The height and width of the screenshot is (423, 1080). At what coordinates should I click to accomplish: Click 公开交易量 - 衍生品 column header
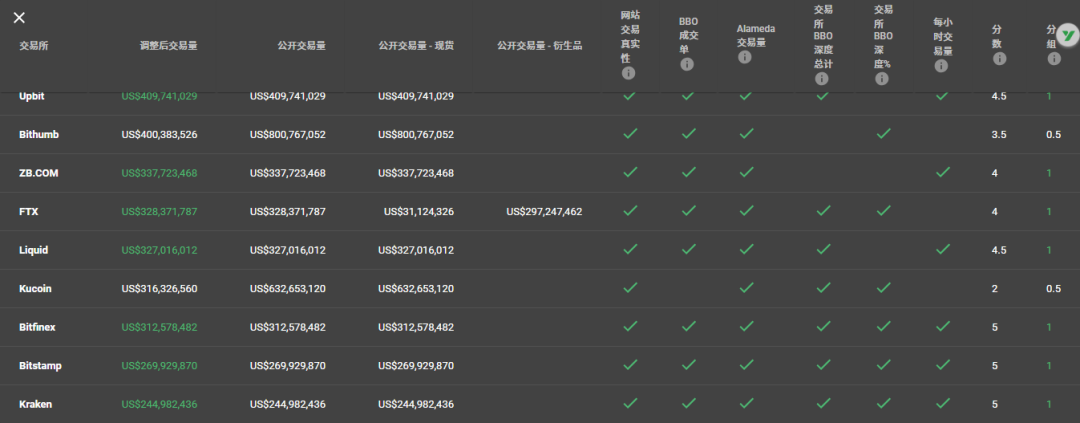point(539,46)
